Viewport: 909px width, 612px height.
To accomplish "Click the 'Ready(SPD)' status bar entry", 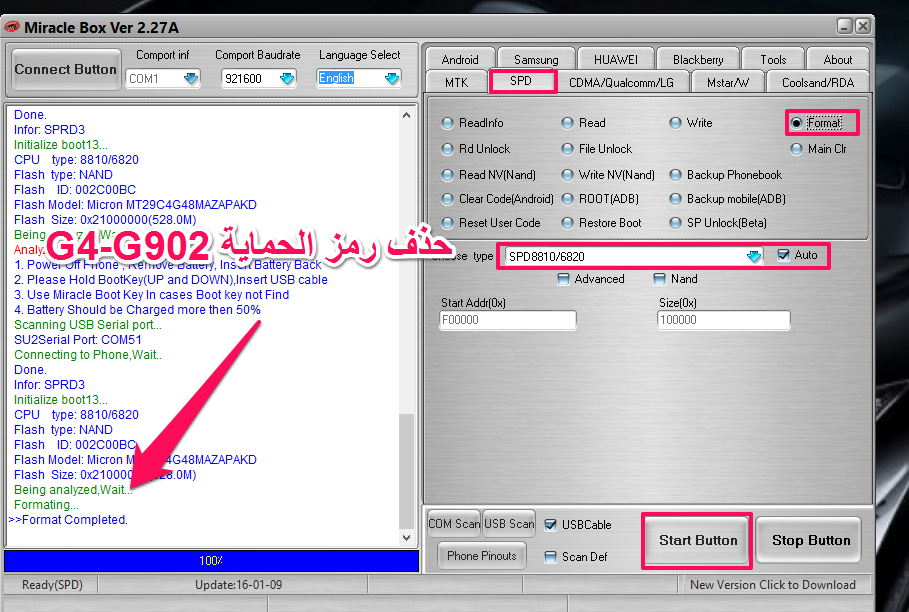I will [x=52, y=585].
